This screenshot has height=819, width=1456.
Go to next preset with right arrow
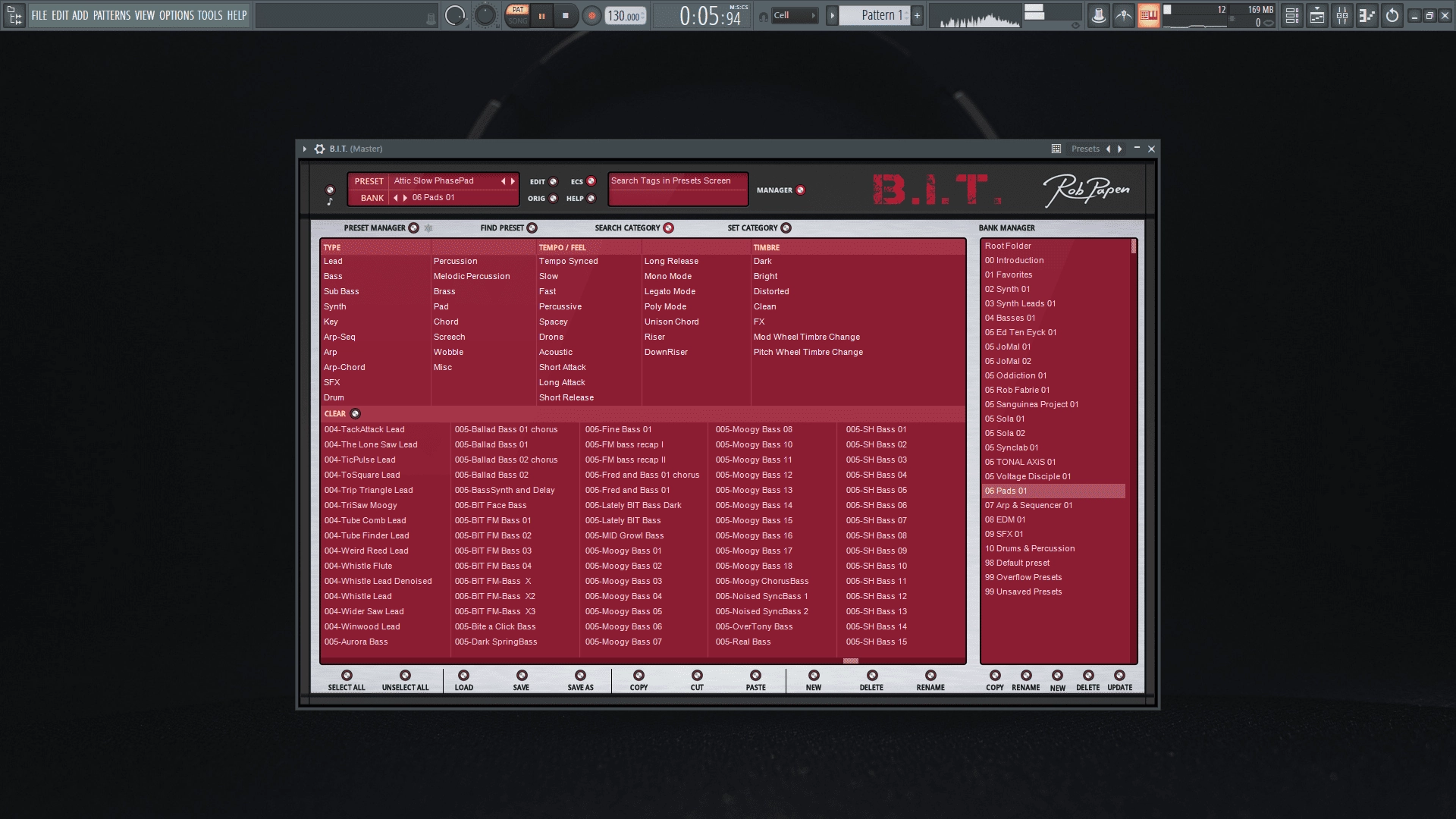[x=513, y=181]
